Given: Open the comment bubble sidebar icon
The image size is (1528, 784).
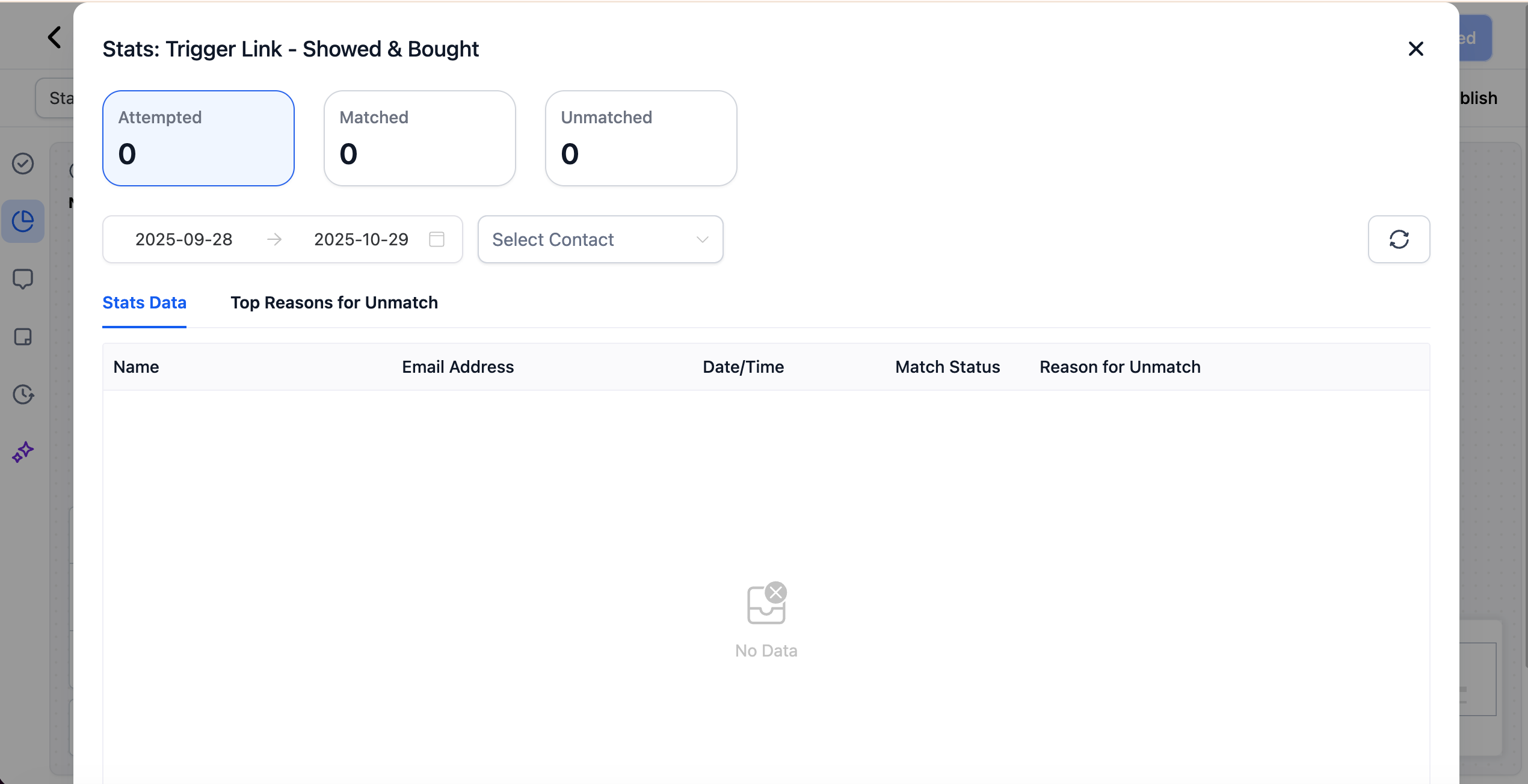Looking at the screenshot, I should point(23,279).
